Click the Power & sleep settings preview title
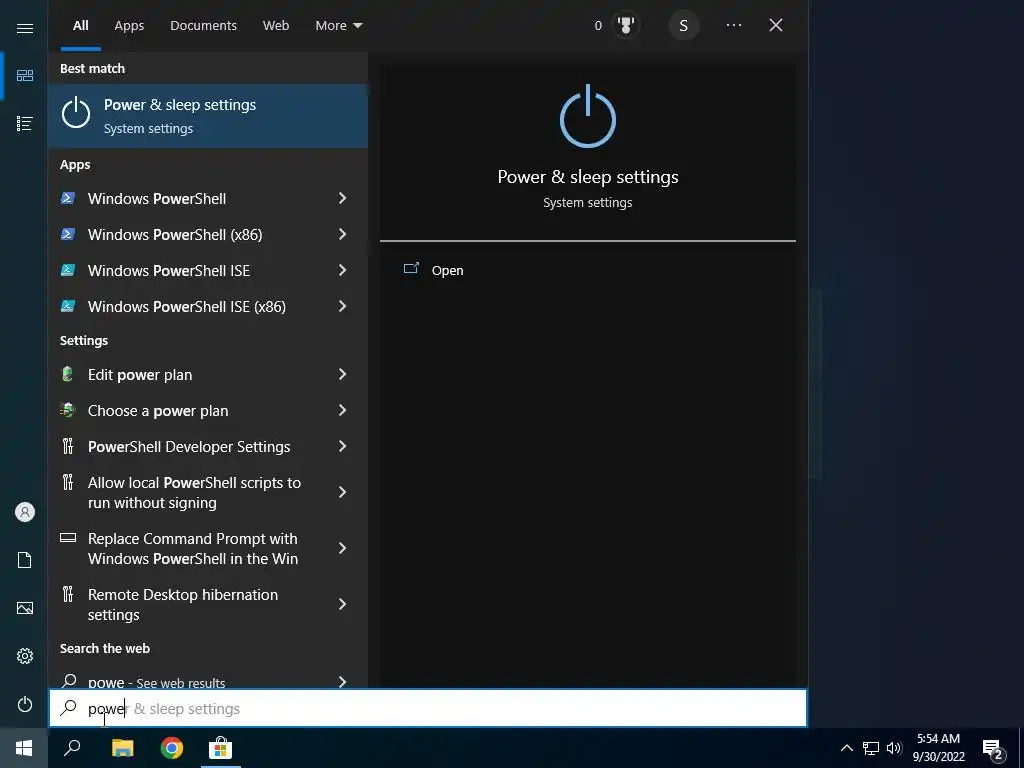Viewport: 1024px width, 768px height. [x=588, y=177]
